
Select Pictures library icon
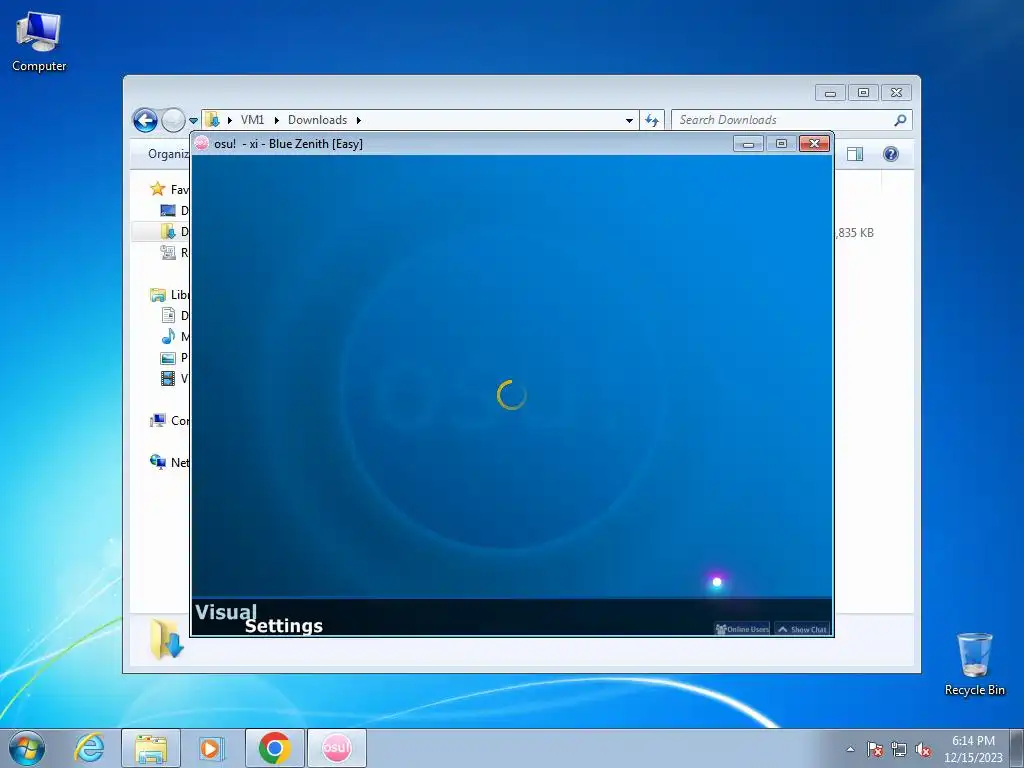(x=168, y=358)
